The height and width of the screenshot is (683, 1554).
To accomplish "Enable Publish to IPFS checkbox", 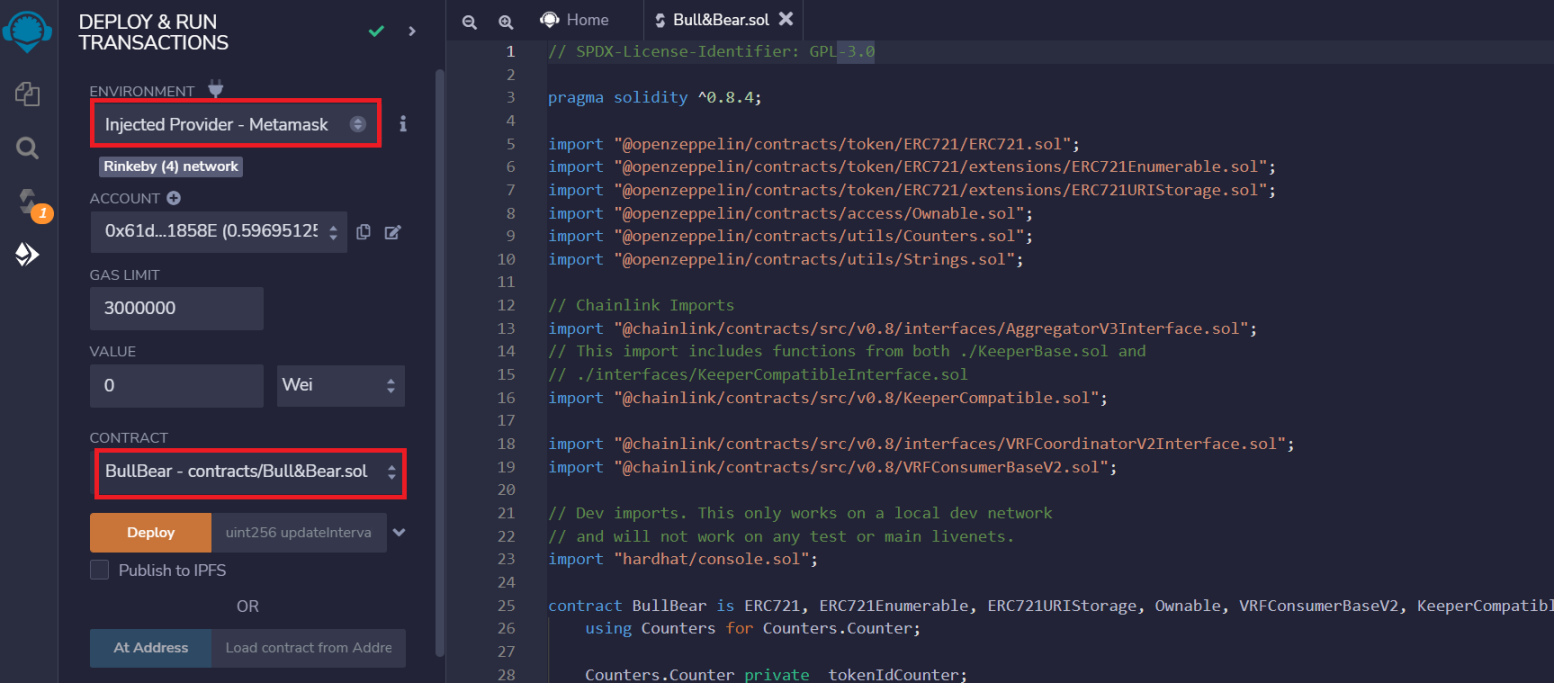I will tap(100, 570).
